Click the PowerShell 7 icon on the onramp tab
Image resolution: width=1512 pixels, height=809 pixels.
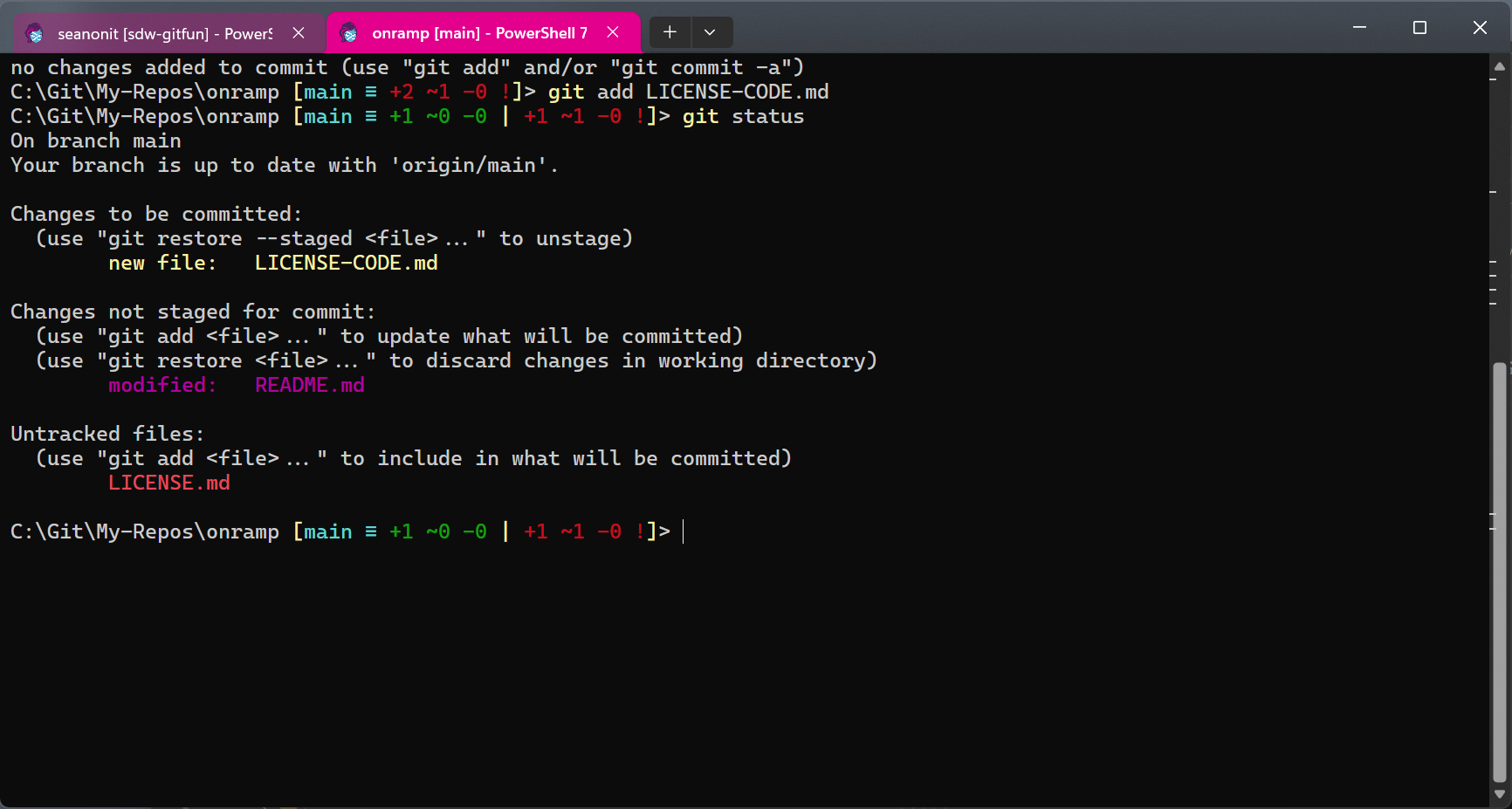click(349, 33)
